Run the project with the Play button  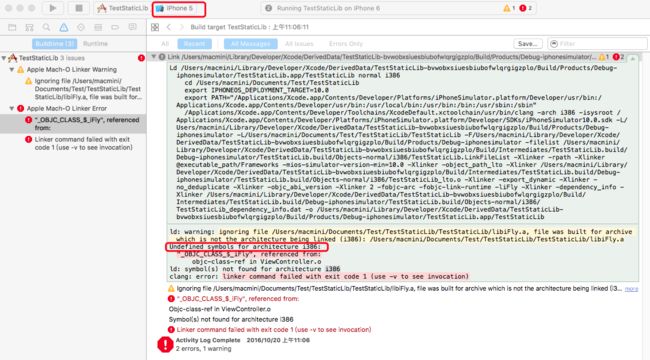[53, 8]
